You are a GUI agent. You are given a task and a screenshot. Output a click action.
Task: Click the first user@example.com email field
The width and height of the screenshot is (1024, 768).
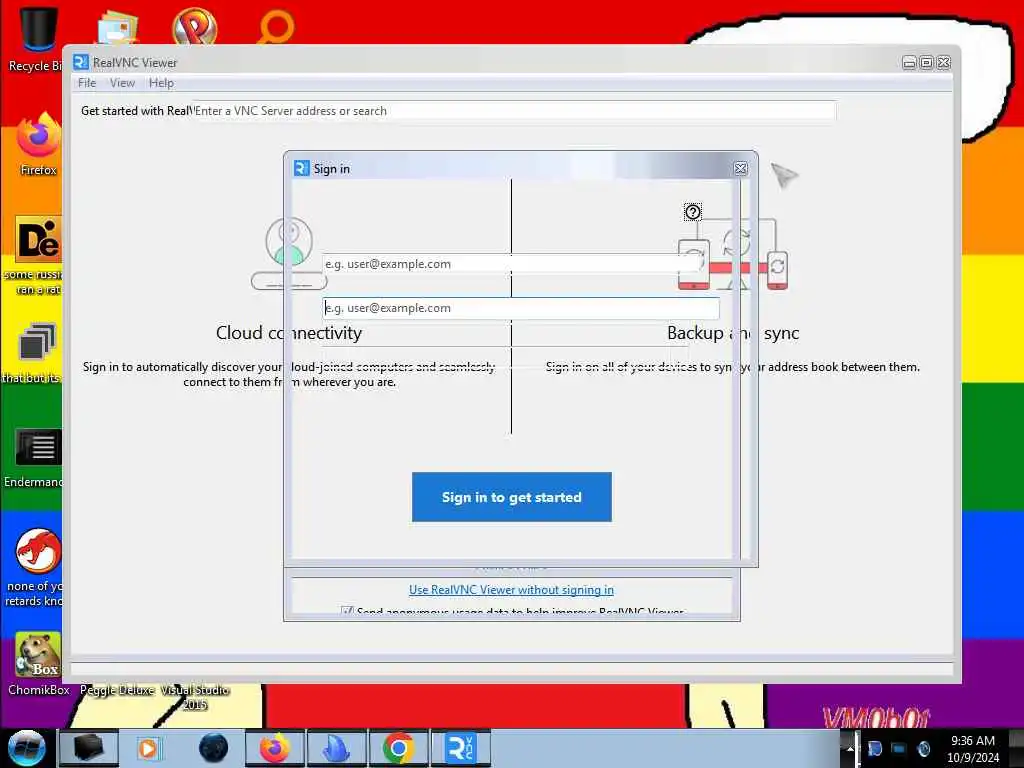[509, 264]
